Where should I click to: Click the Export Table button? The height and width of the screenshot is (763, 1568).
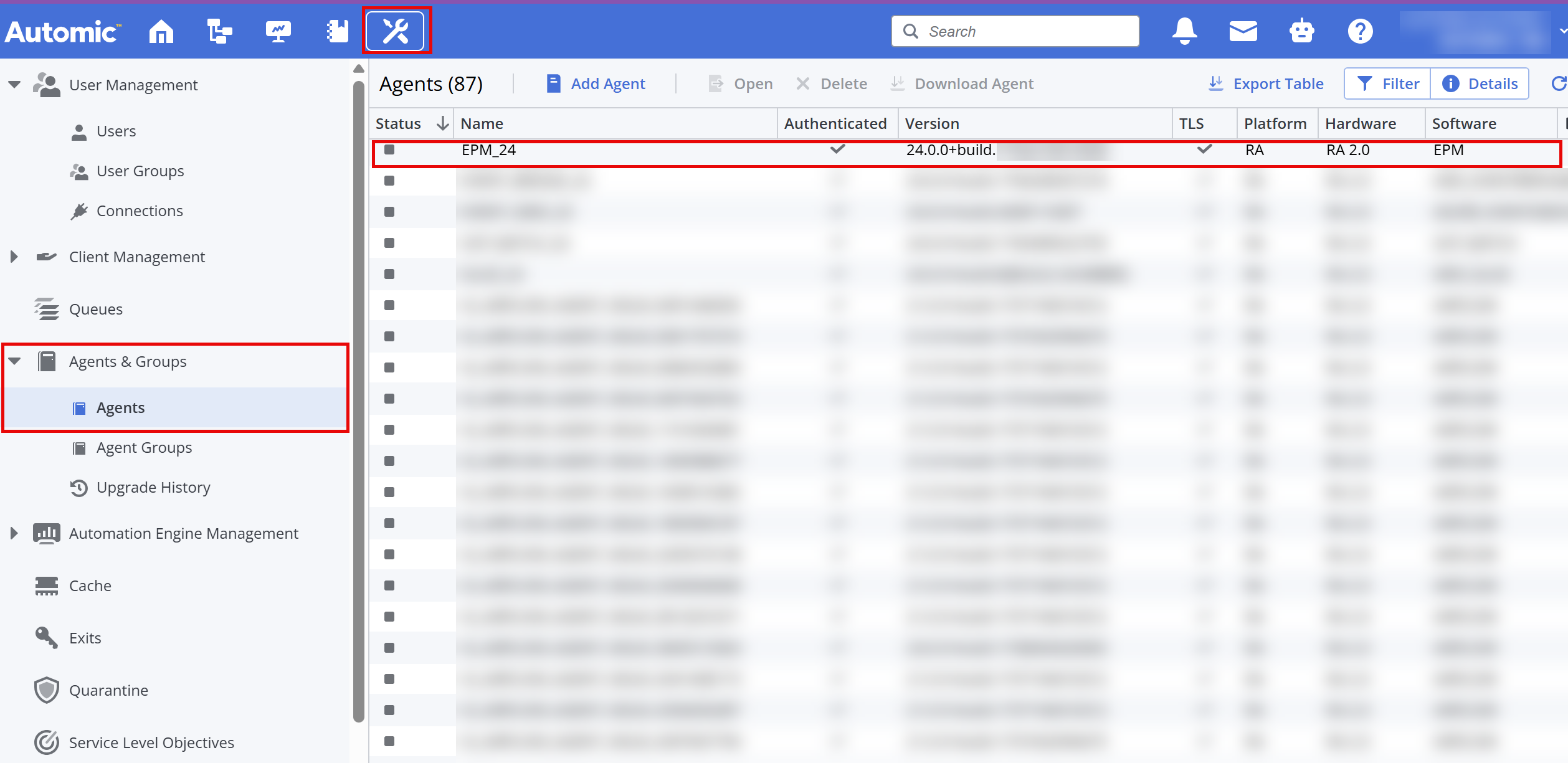[1266, 83]
